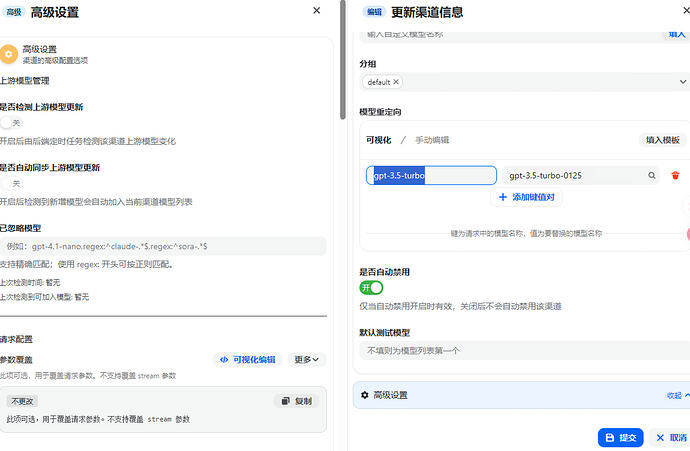
Task: Open the 分组 dropdown arrow
Action: point(683,82)
